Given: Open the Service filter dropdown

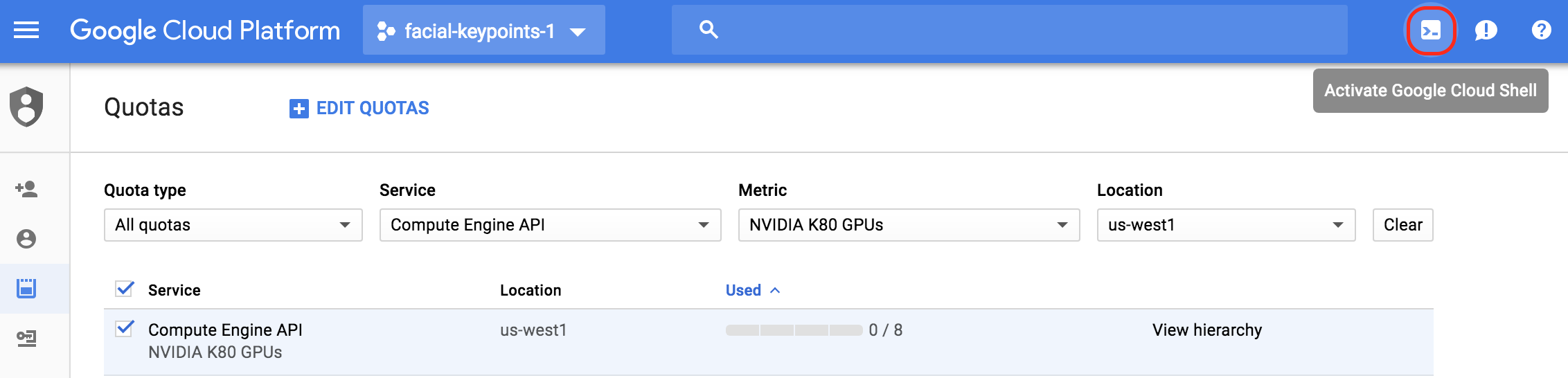Looking at the screenshot, I should 550,225.
